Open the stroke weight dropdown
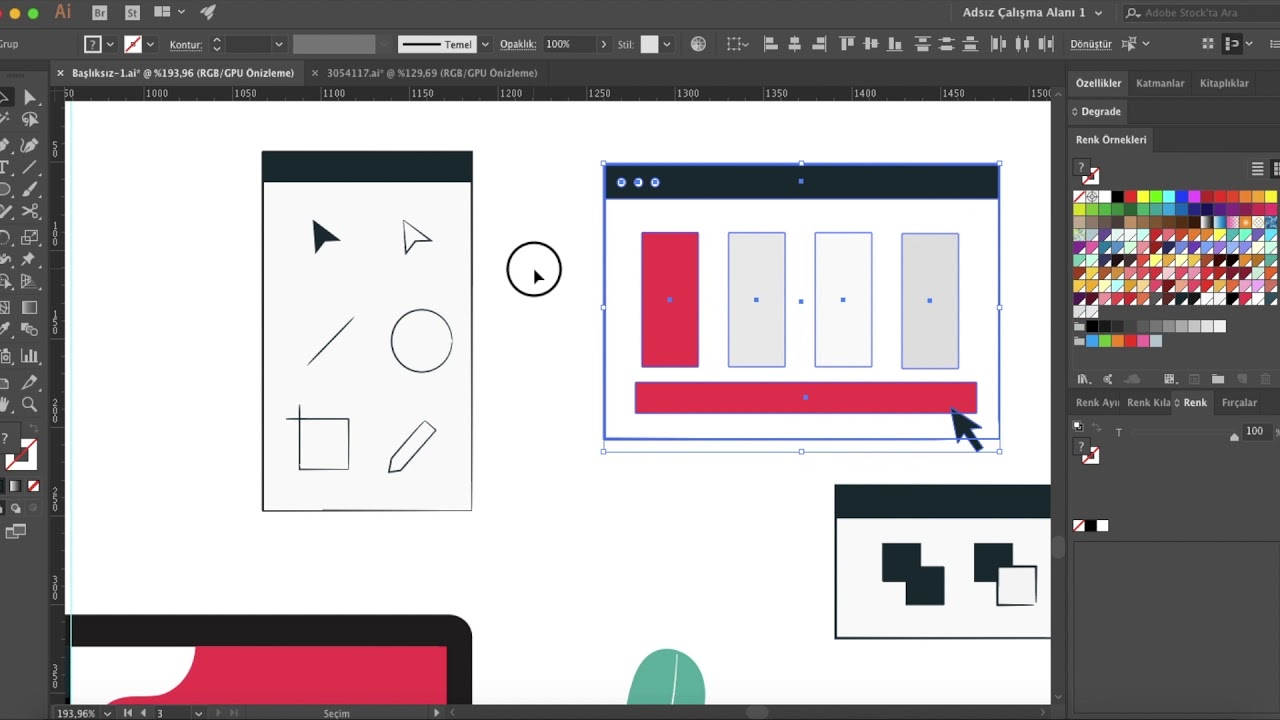1280x720 pixels. (278, 45)
